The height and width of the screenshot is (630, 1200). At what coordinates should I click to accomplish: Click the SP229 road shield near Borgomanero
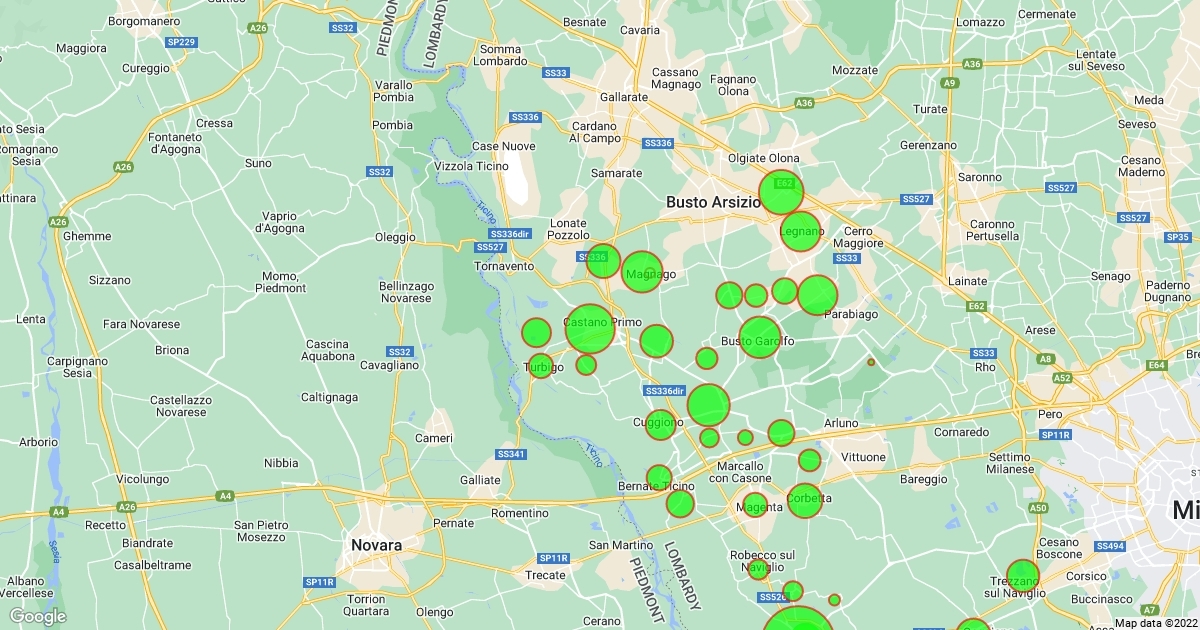182,42
